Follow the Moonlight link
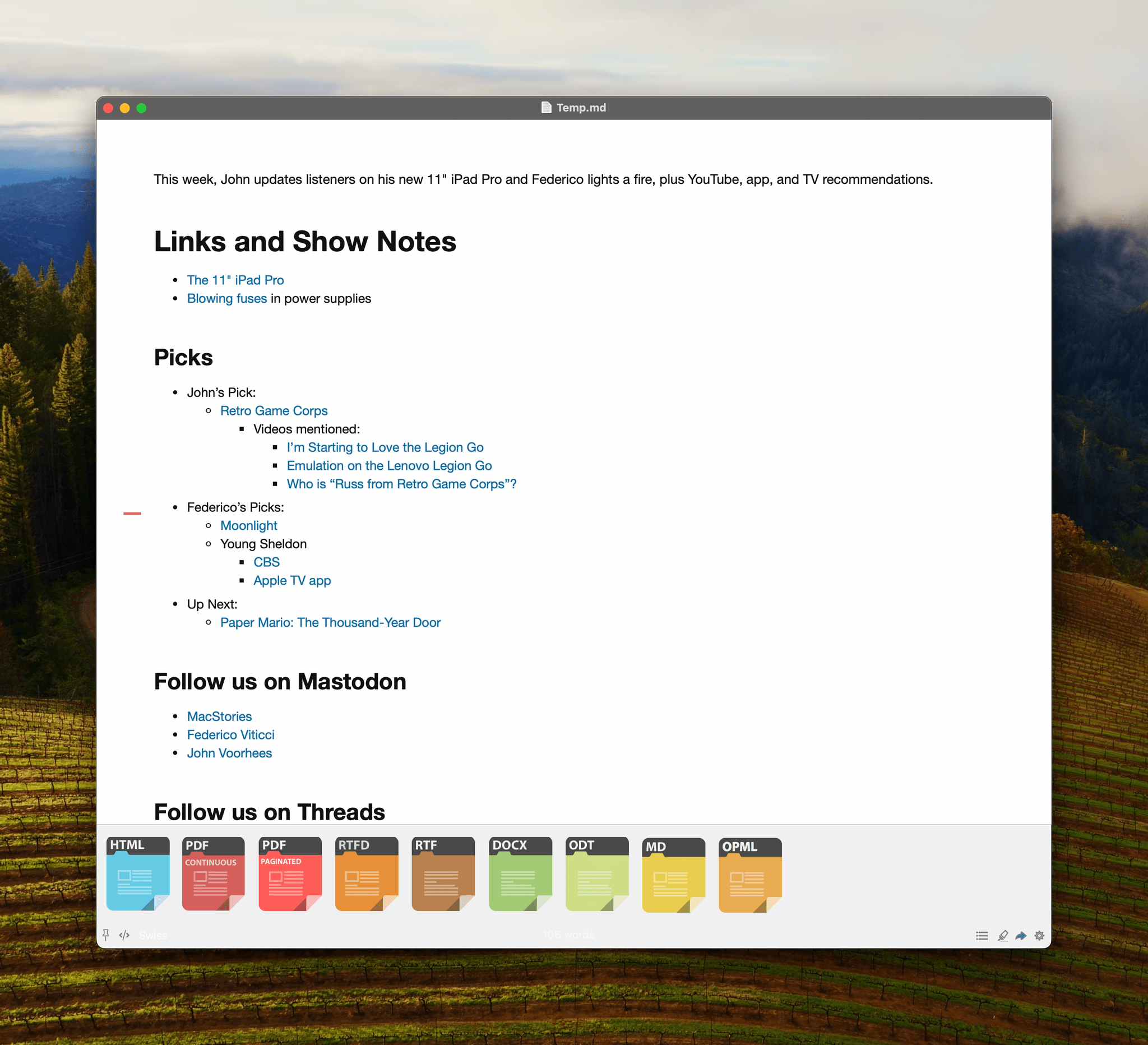 tap(249, 526)
